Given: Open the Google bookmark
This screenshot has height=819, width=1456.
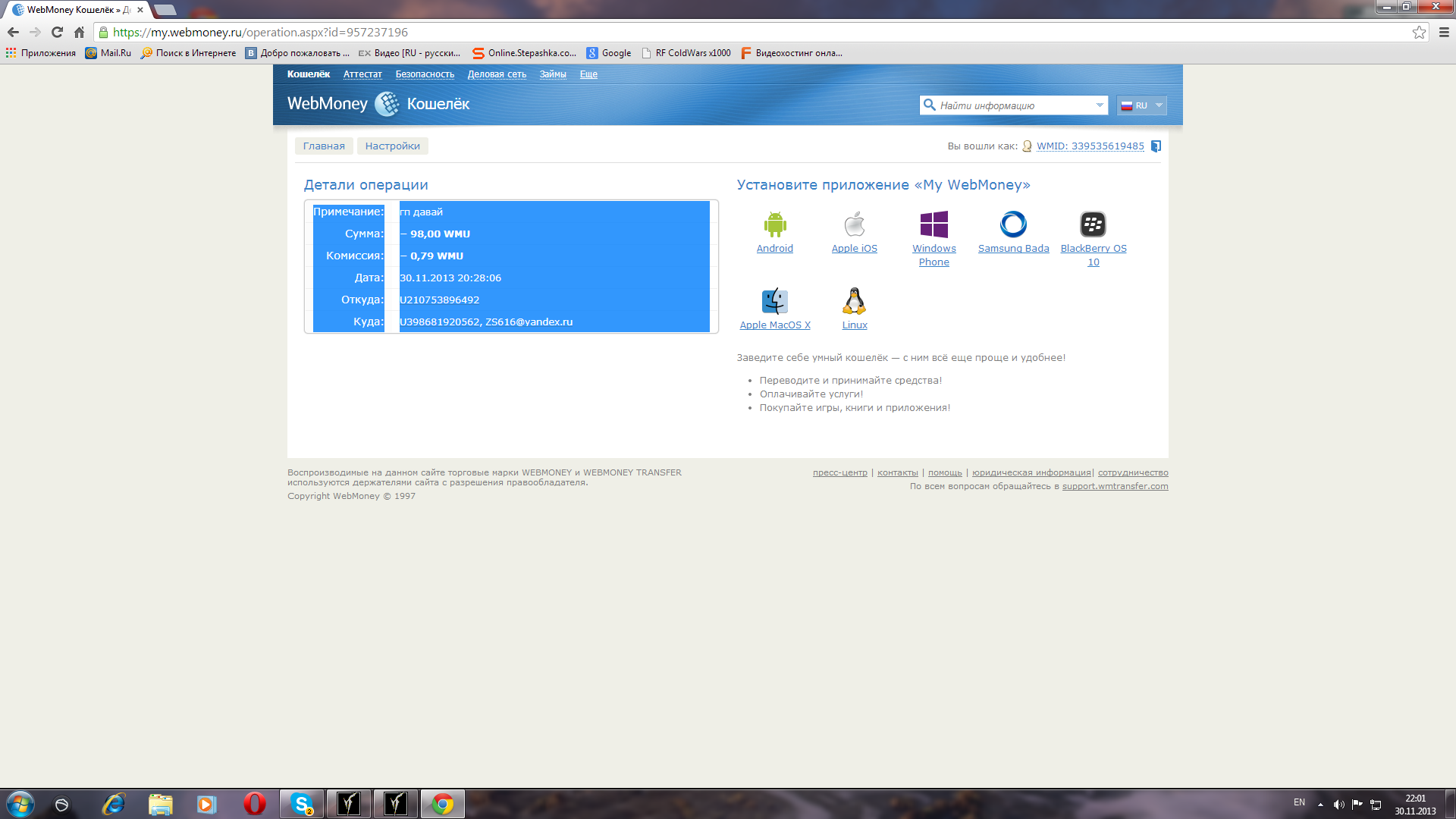Looking at the screenshot, I should (x=609, y=53).
